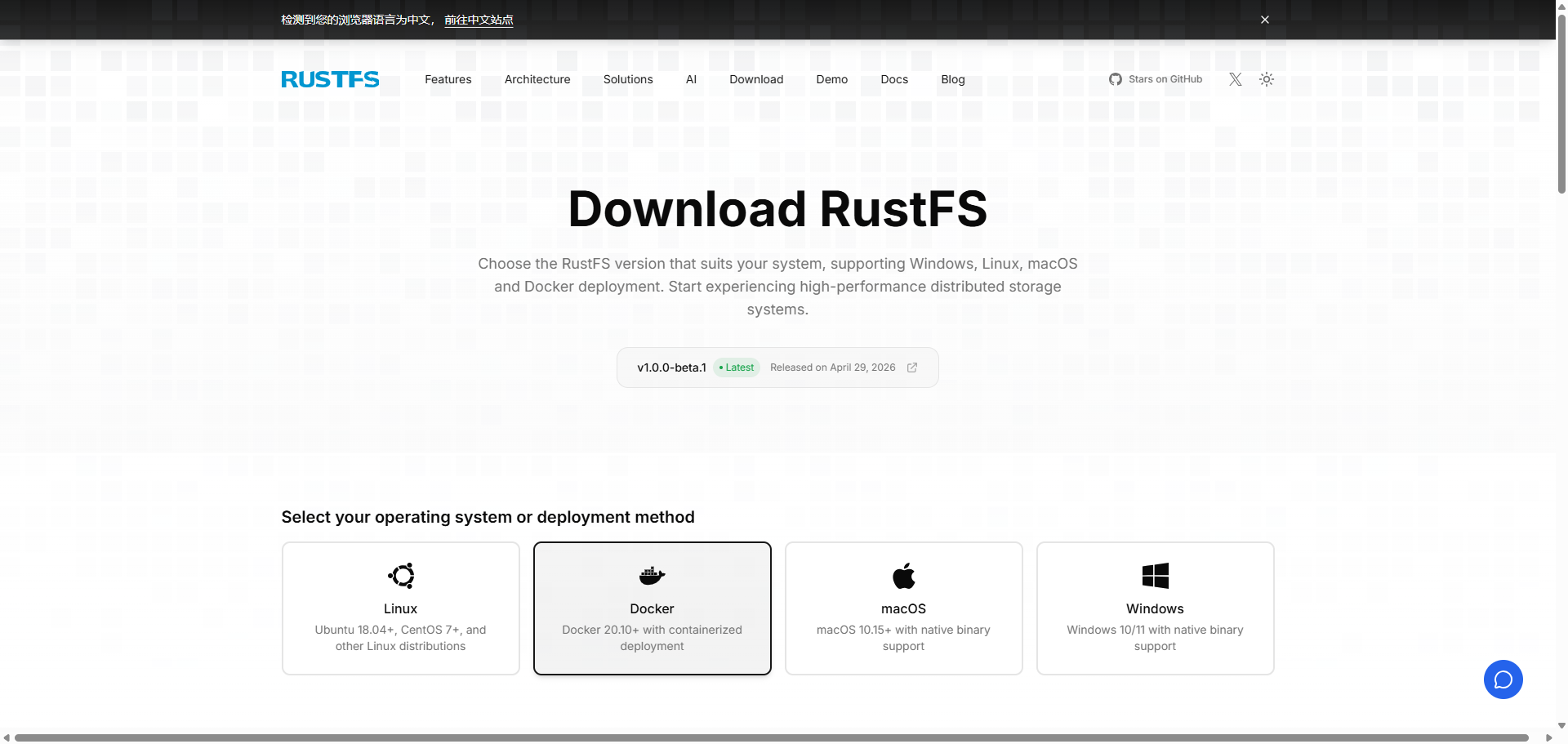Click Stars on GitHub link
Viewport: 1568px width, 744px height.
[1156, 79]
